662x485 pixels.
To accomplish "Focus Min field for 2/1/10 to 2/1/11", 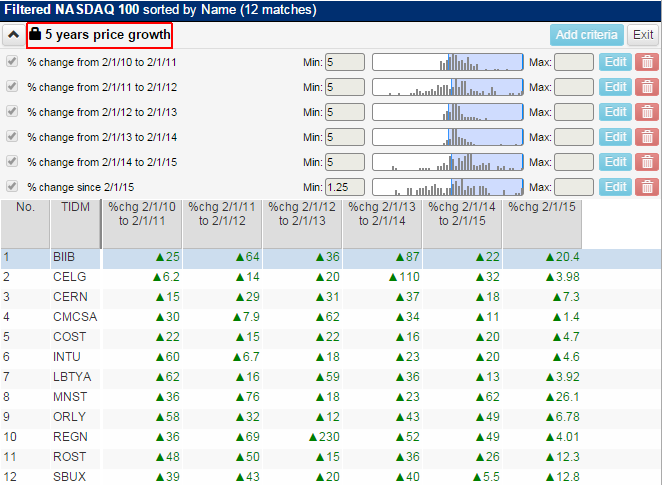I will click(345, 62).
